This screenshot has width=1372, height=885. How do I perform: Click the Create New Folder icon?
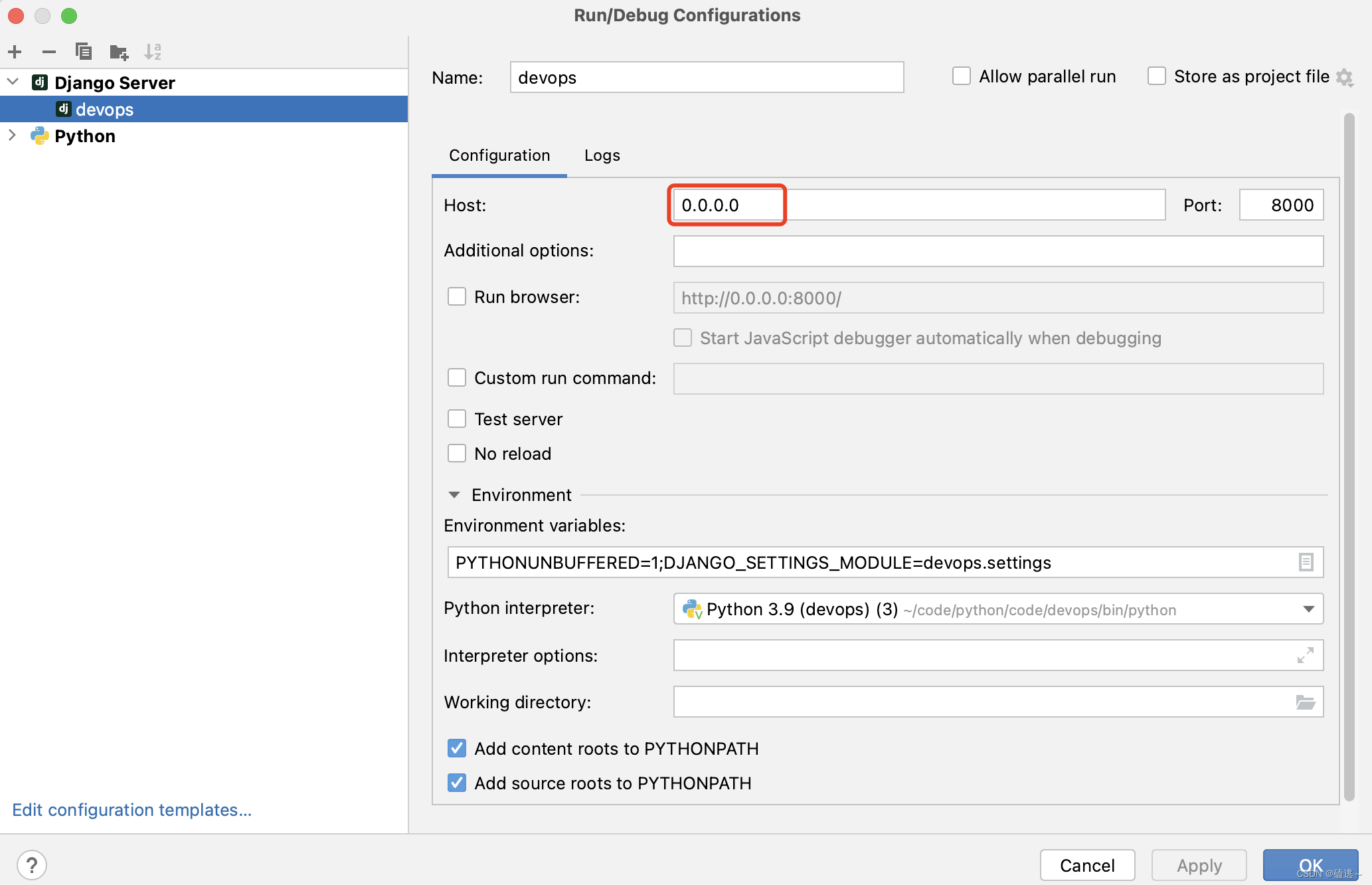[119, 52]
